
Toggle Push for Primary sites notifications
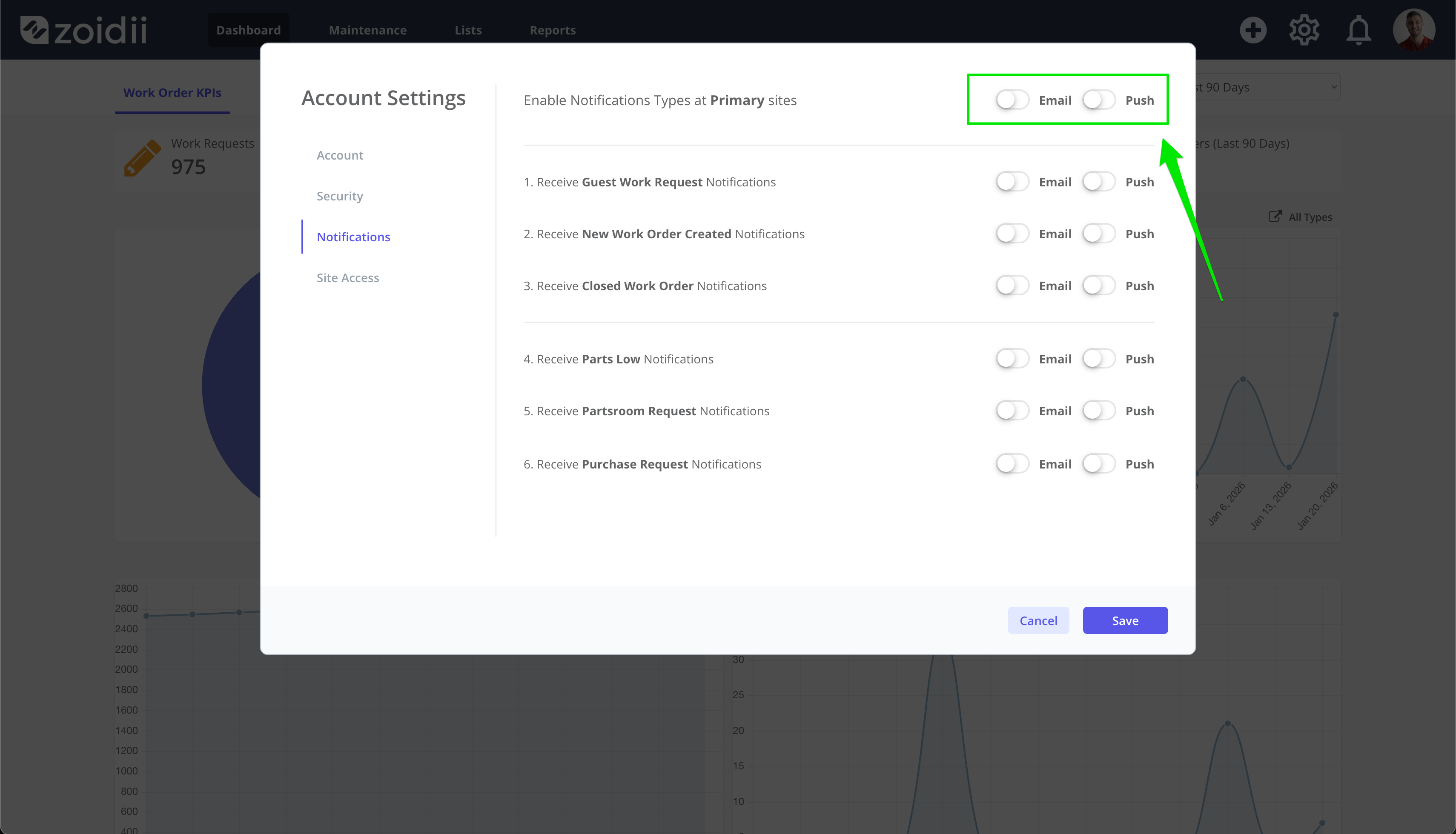coord(1099,100)
